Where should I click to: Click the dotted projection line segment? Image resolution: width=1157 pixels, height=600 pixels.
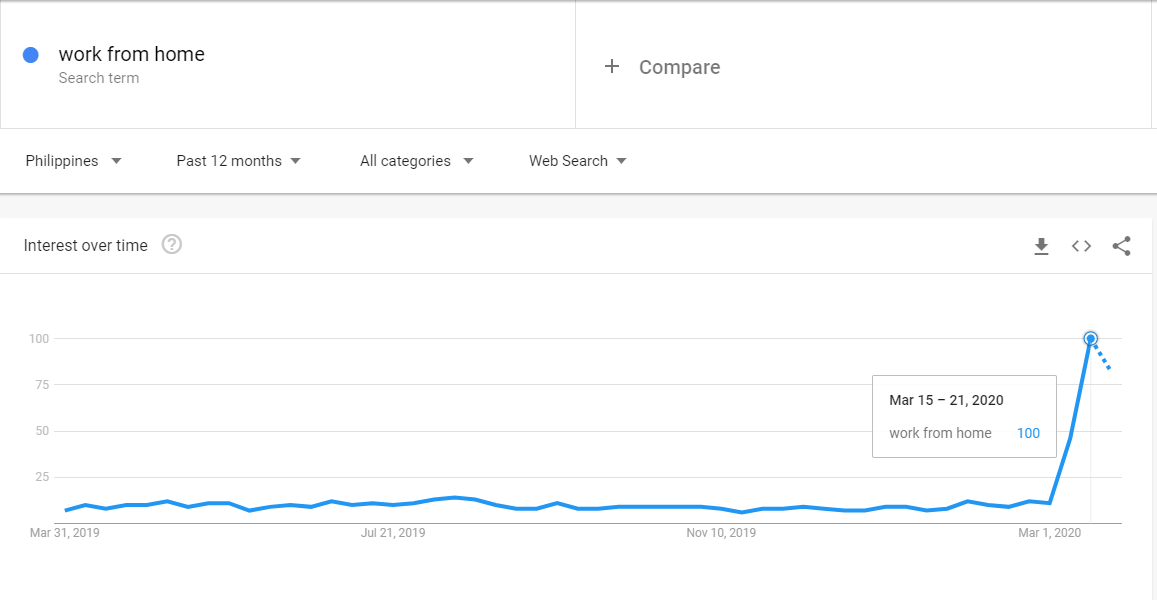[1101, 356]
